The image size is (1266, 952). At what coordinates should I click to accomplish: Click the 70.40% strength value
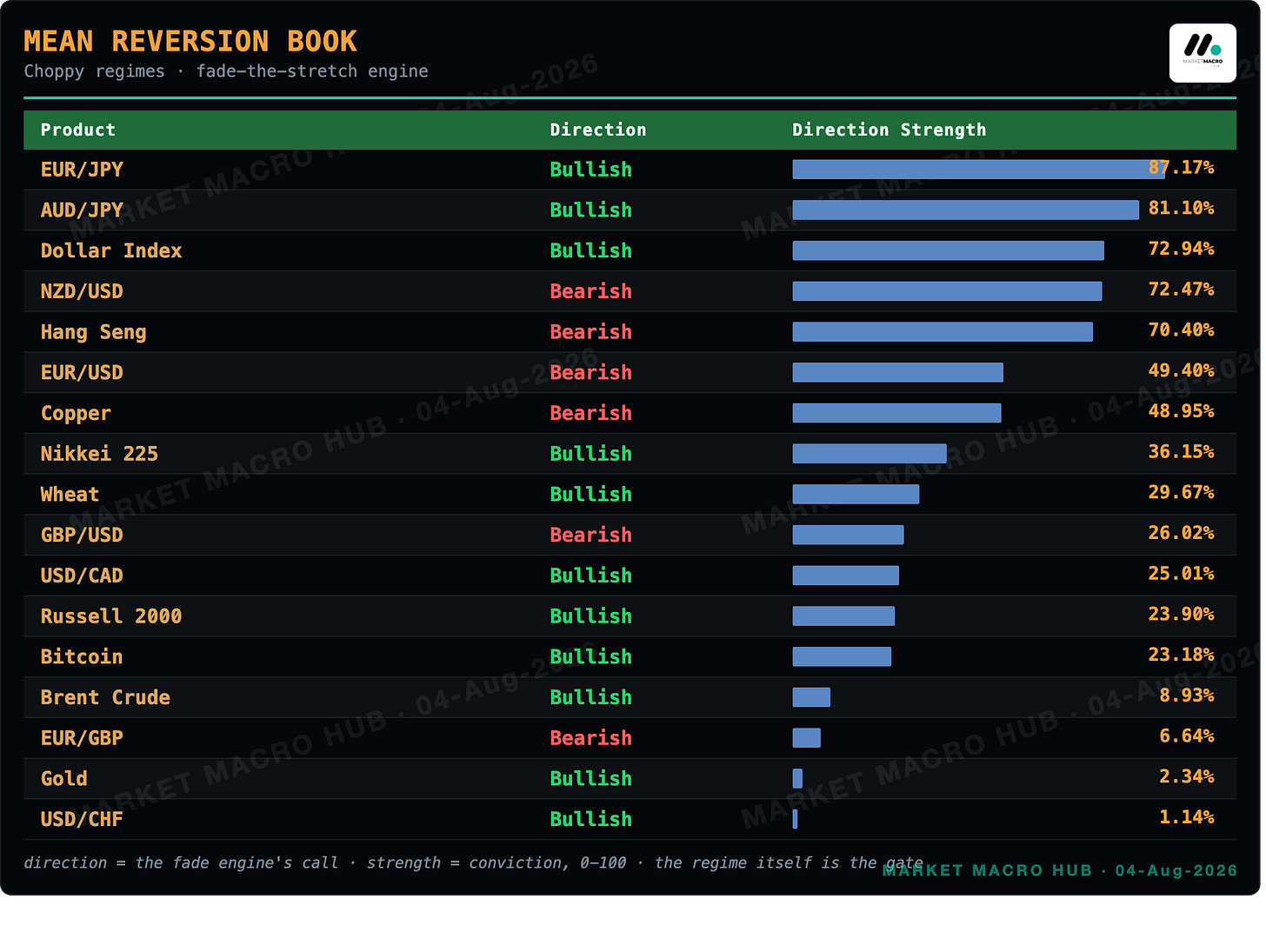point(1181,330)
